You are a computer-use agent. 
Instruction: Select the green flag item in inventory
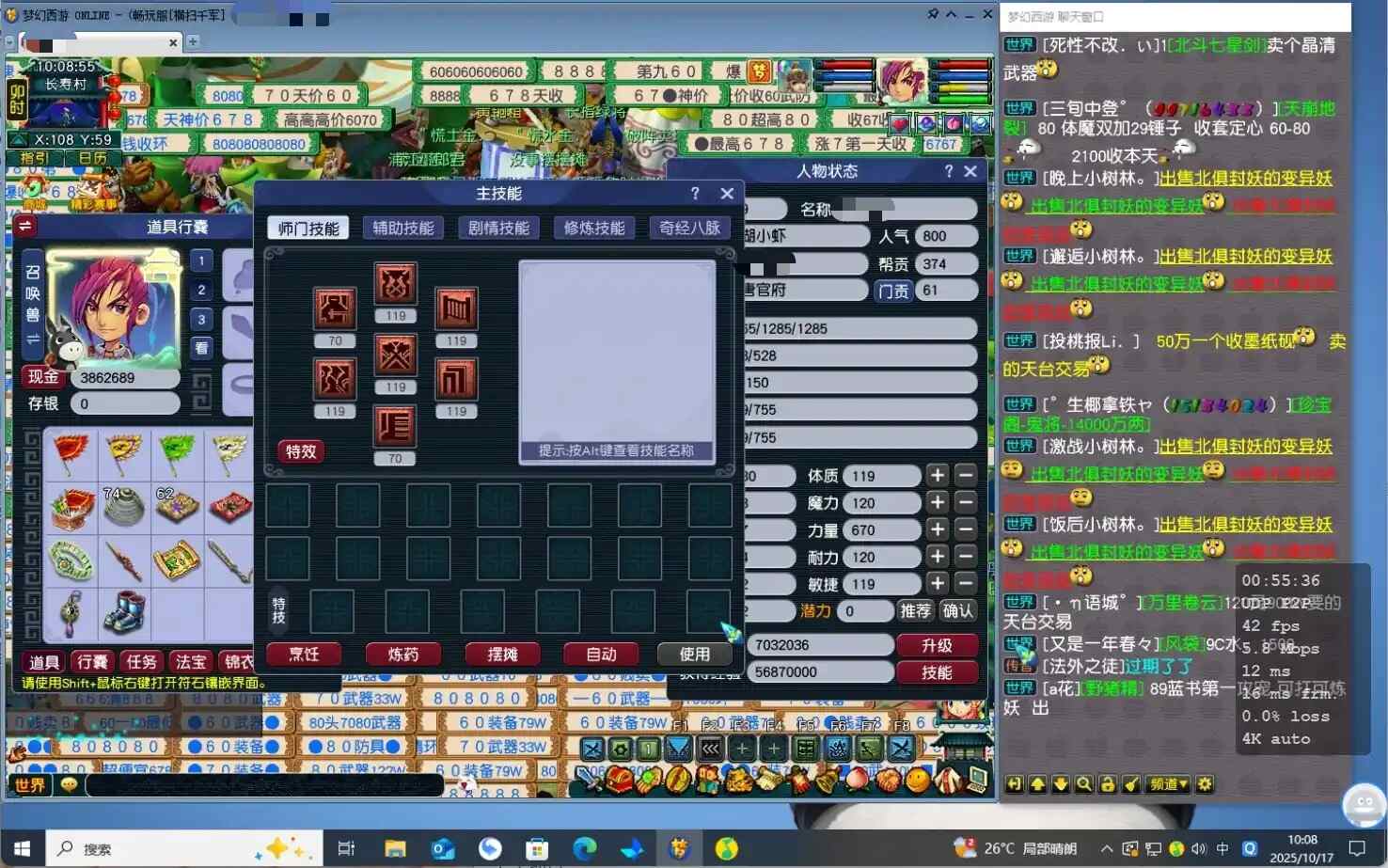click(178, 455)
